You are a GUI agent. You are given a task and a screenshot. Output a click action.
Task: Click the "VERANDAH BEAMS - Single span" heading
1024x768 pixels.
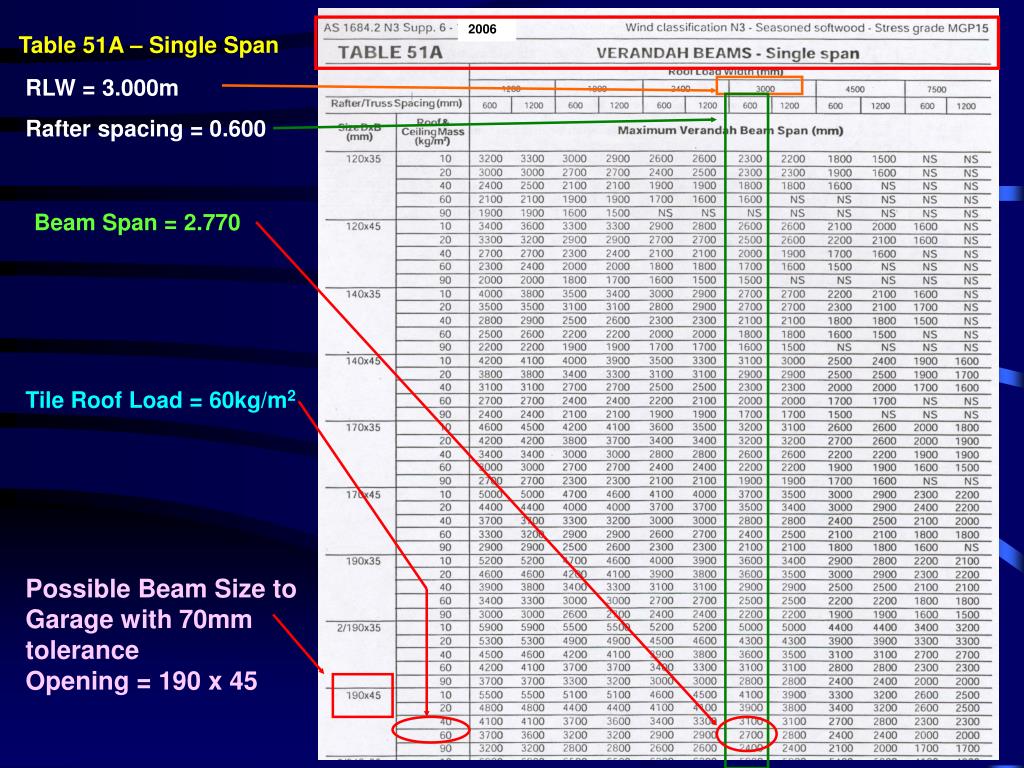[x=728, y=54]
